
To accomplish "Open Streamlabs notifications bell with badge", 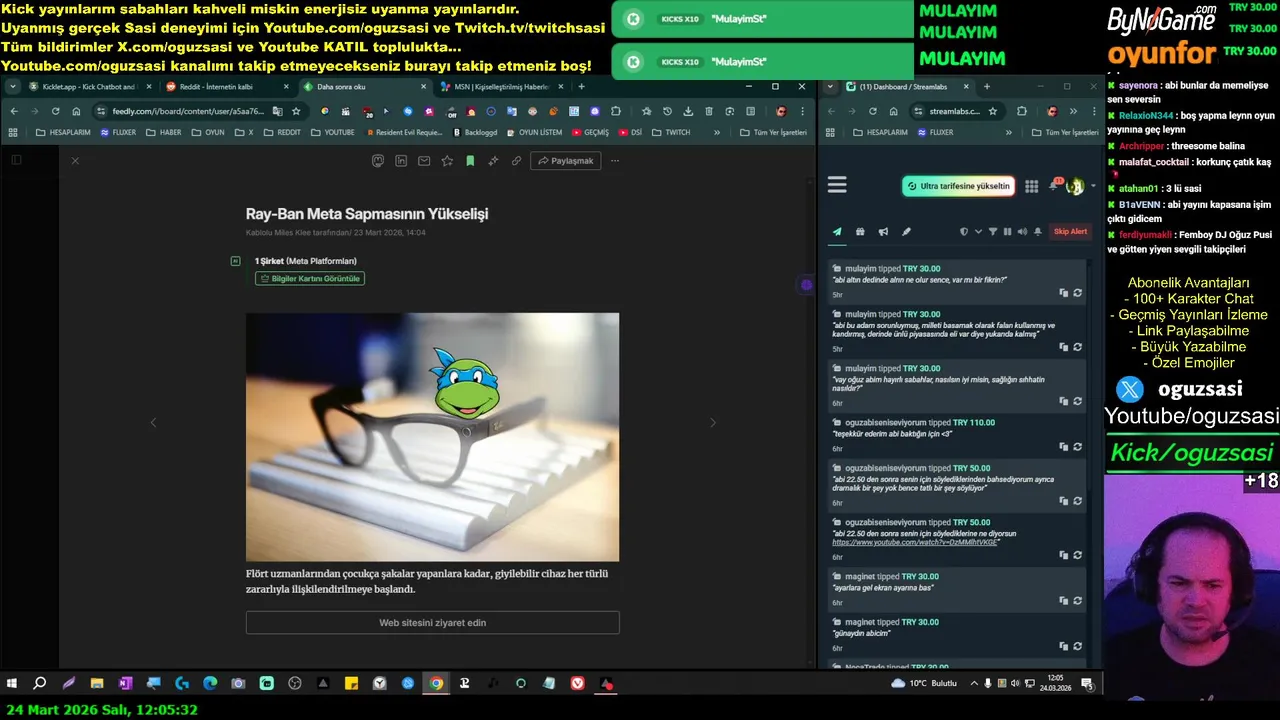I will pyautogui.click(x=1054, y=185).
